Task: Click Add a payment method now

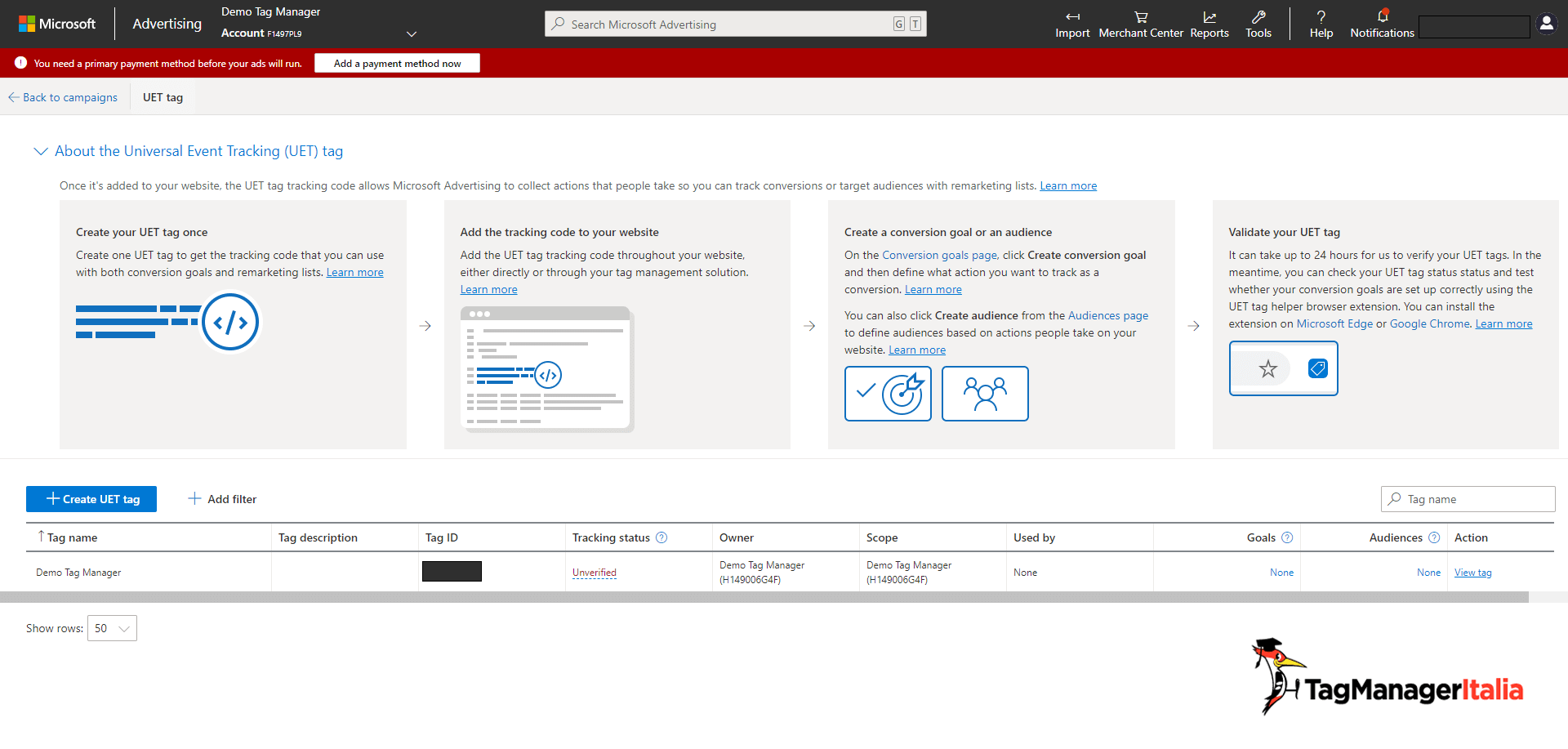Action: [x=397, y=63]
